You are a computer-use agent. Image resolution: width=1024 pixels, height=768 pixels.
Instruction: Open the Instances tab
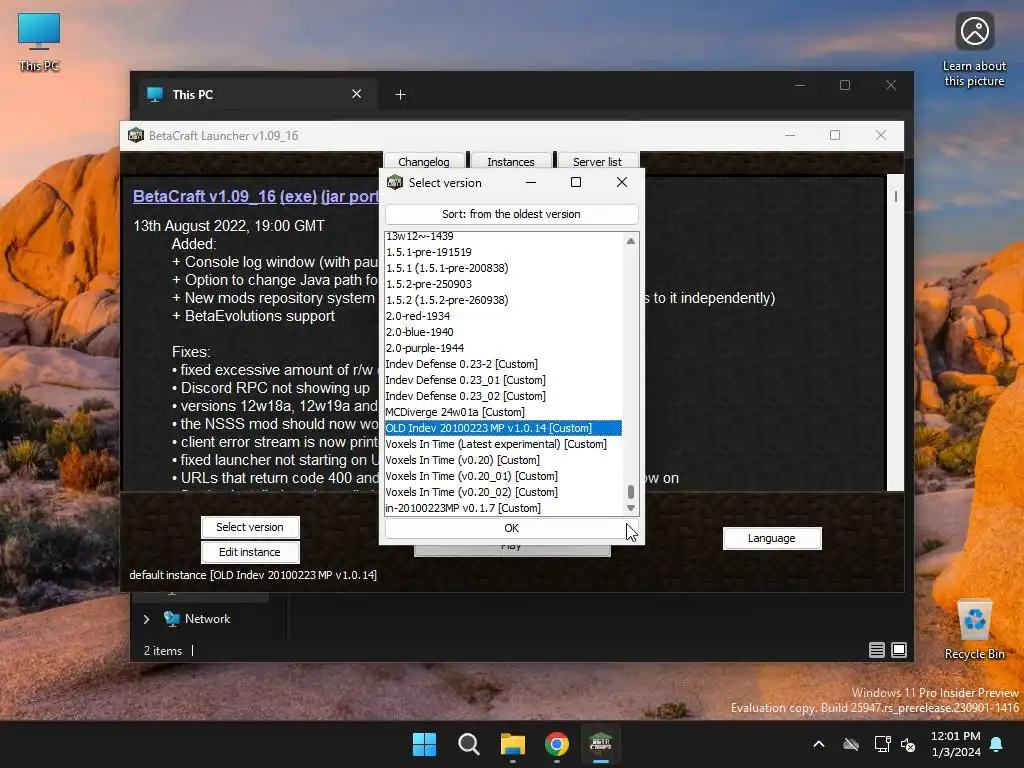pos(511,161)
